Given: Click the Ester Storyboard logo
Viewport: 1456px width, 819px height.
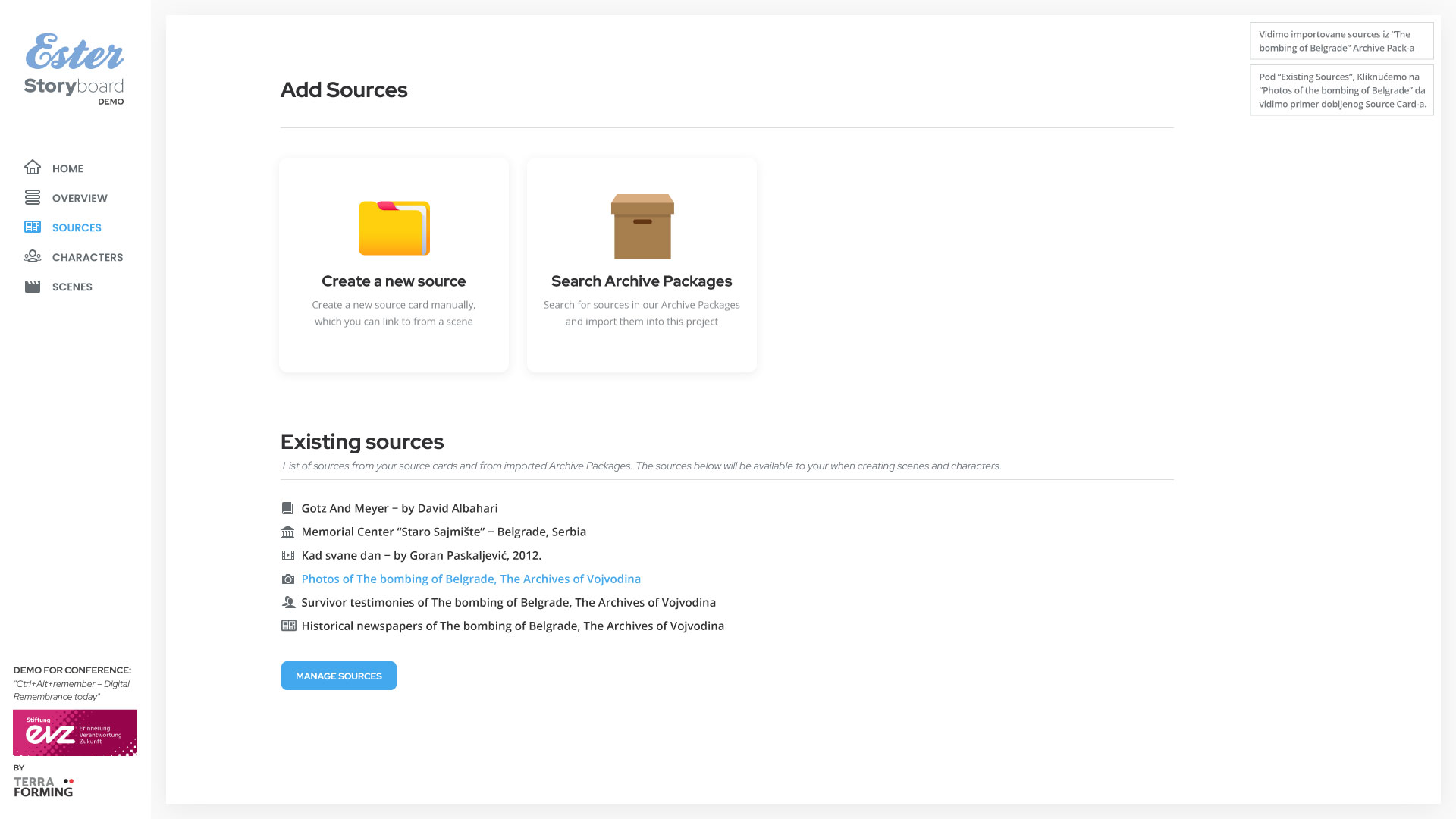Looking at the screenshot, I should [x=74, y=68].
